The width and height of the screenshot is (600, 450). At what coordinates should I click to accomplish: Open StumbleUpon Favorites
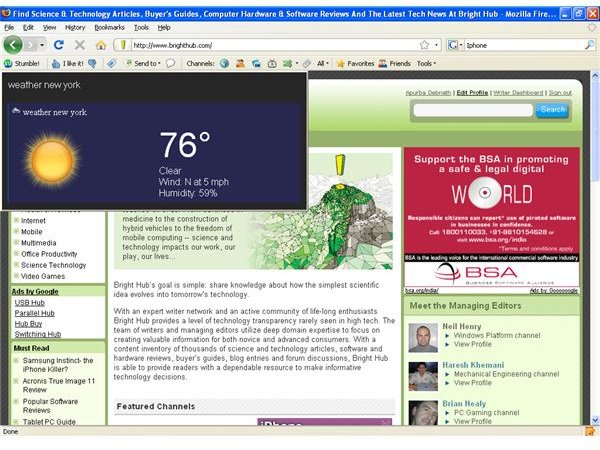pos(355,64)
